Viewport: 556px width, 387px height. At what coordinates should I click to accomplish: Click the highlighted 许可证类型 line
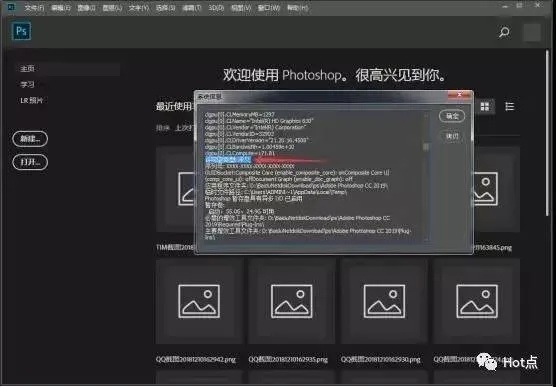click(228, 160)
